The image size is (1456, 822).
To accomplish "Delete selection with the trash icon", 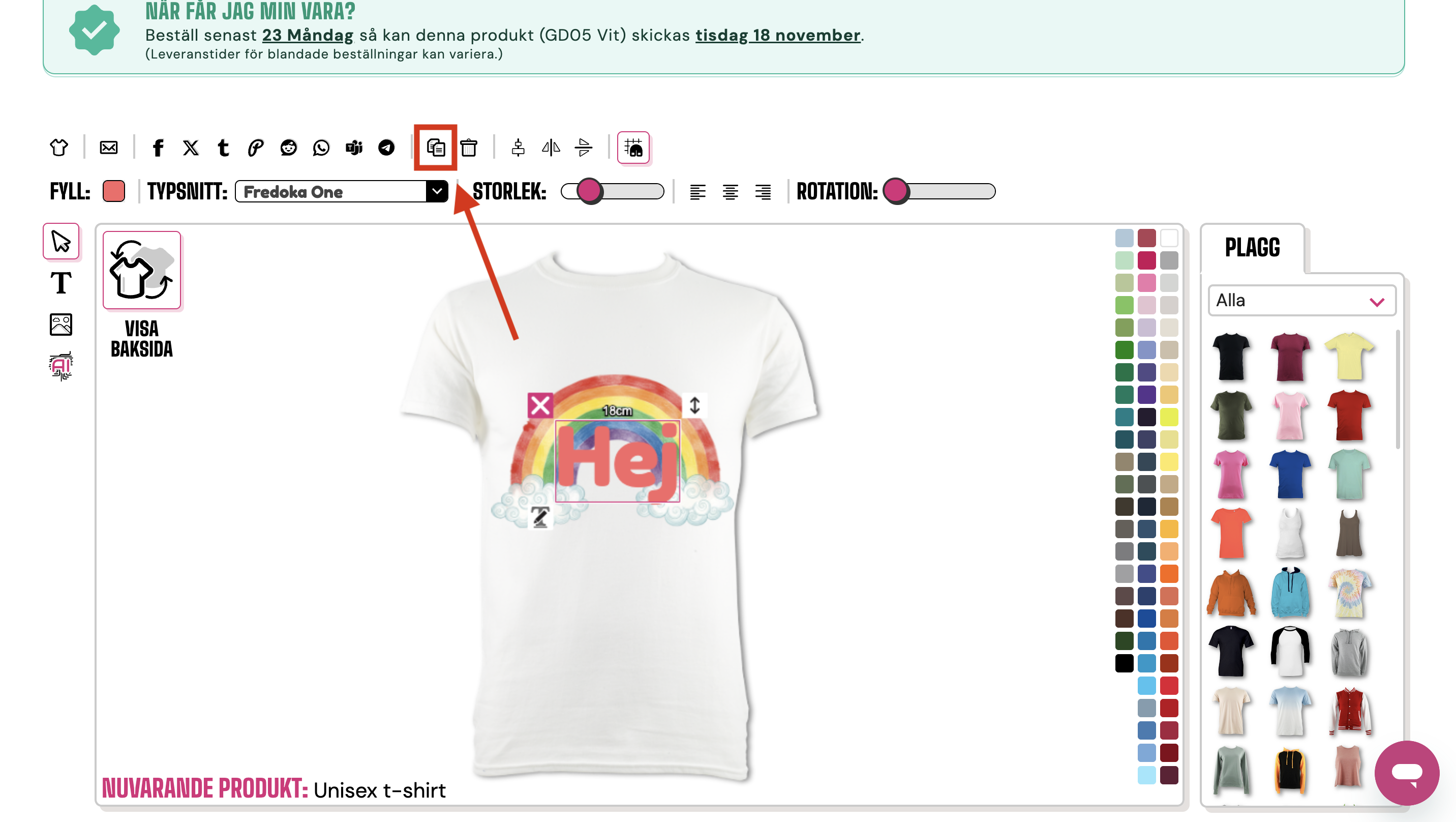I will (469, 148).
